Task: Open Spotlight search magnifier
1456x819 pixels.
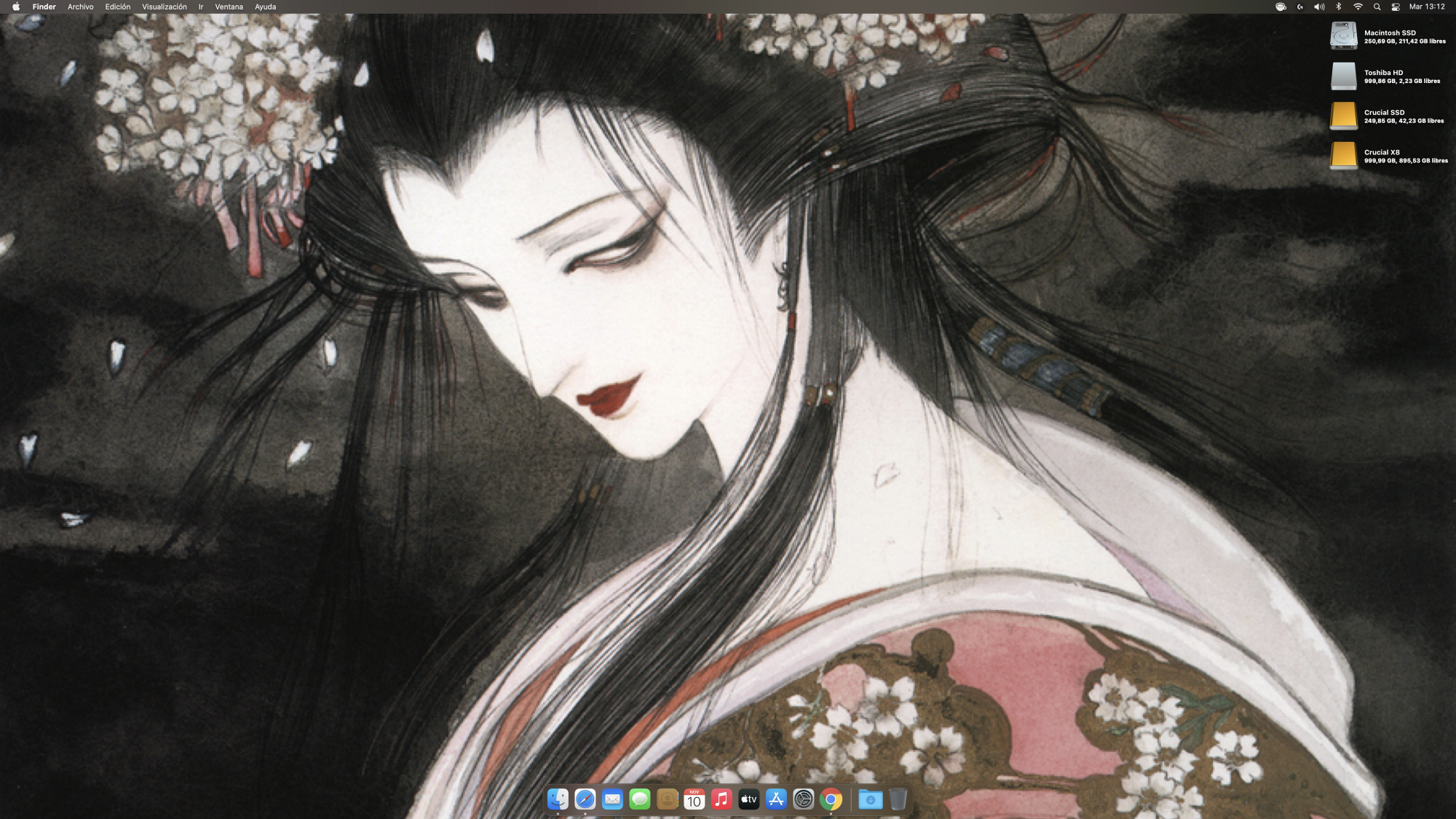Action: point(1377,7)
